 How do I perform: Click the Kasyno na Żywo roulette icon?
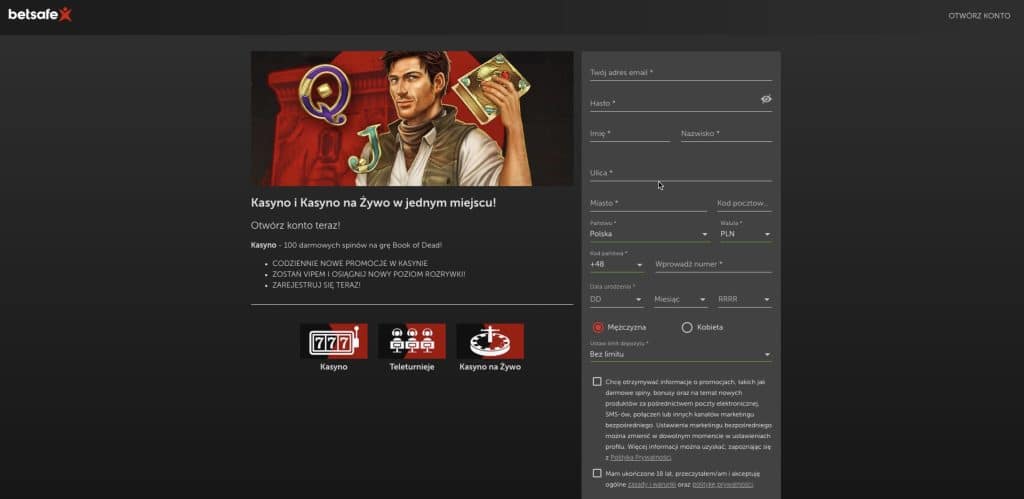(x=490, y=341)
